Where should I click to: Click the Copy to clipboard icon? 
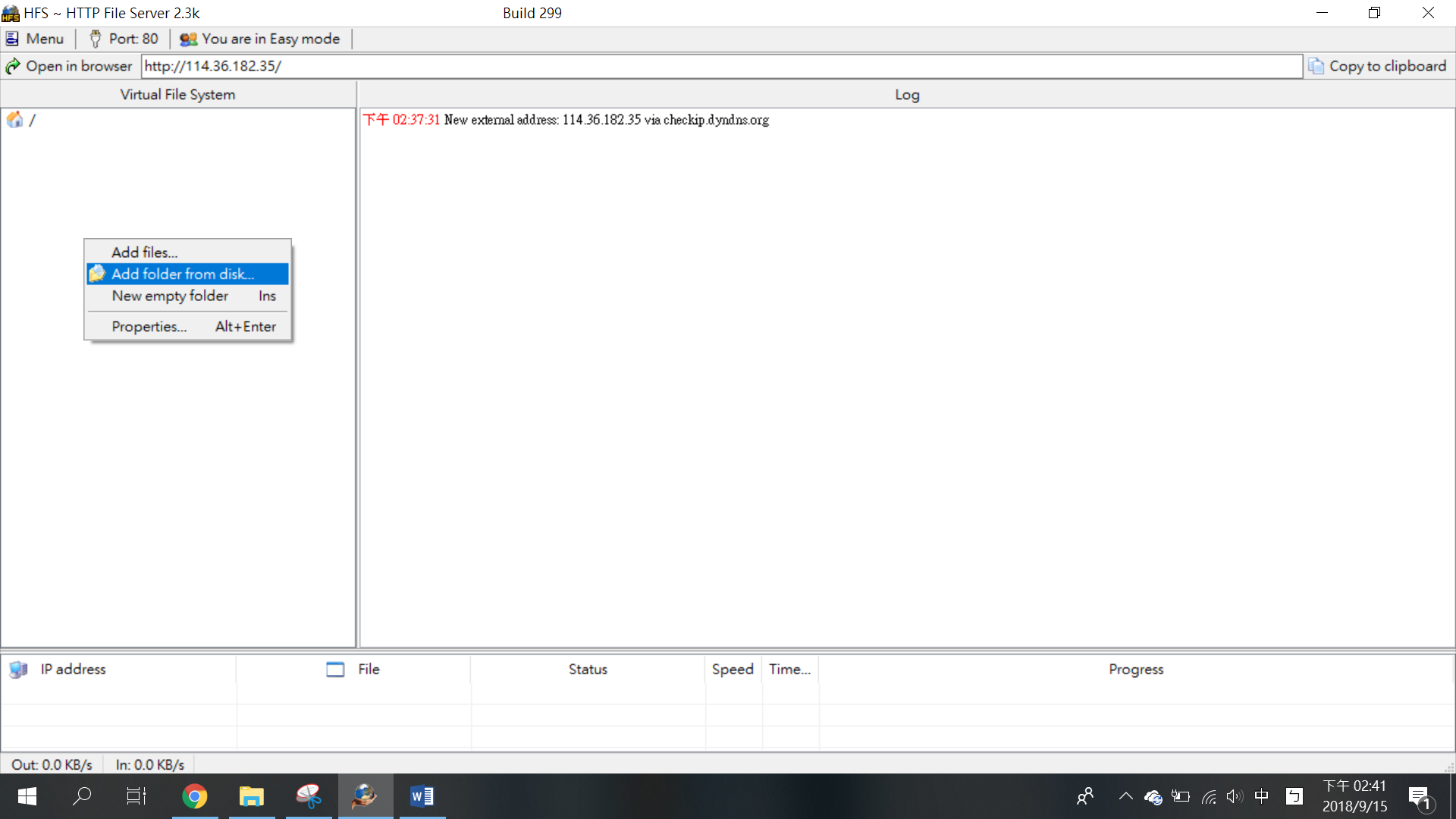1316,67
